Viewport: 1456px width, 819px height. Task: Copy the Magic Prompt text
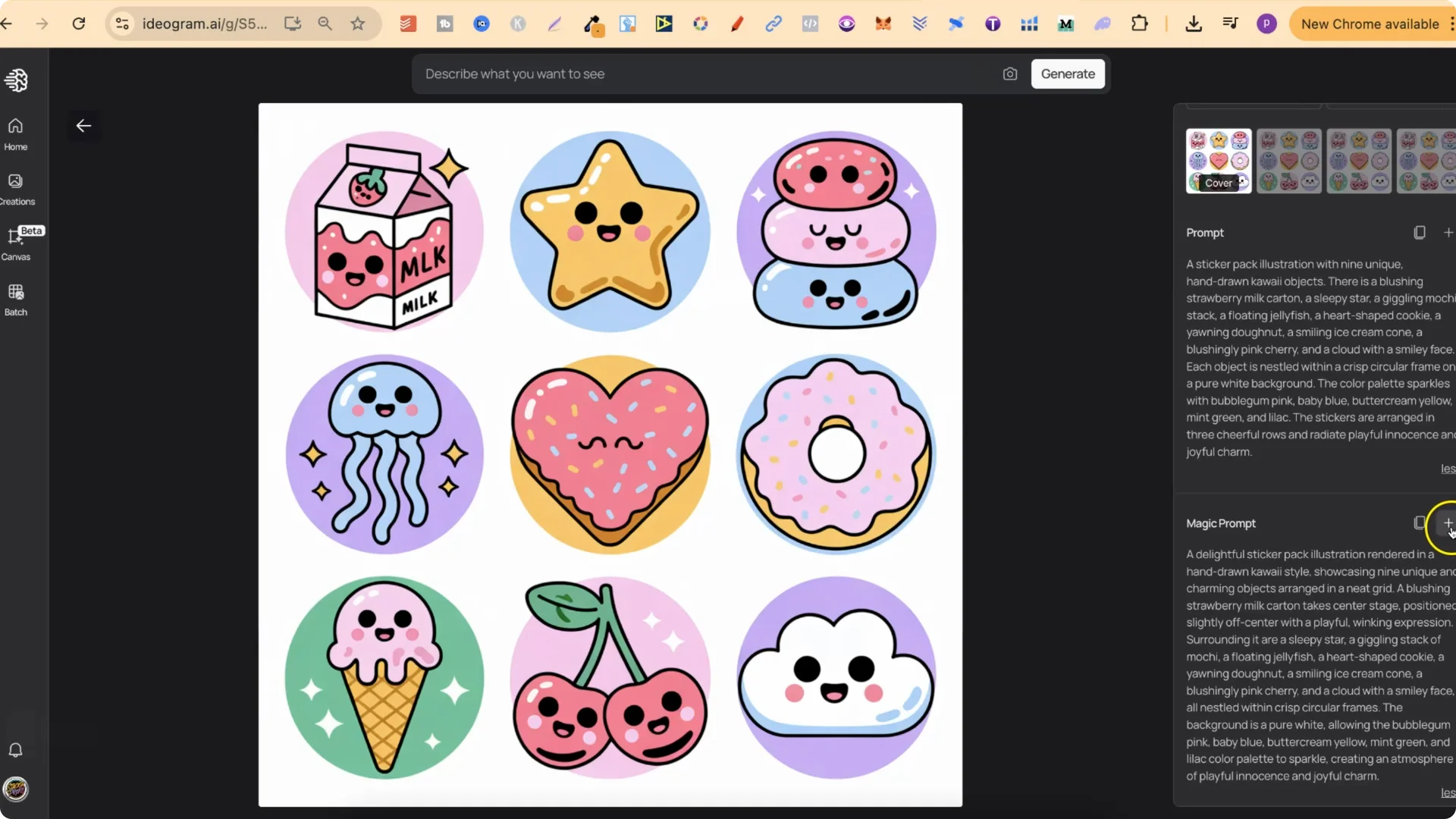click(1419, 522)
